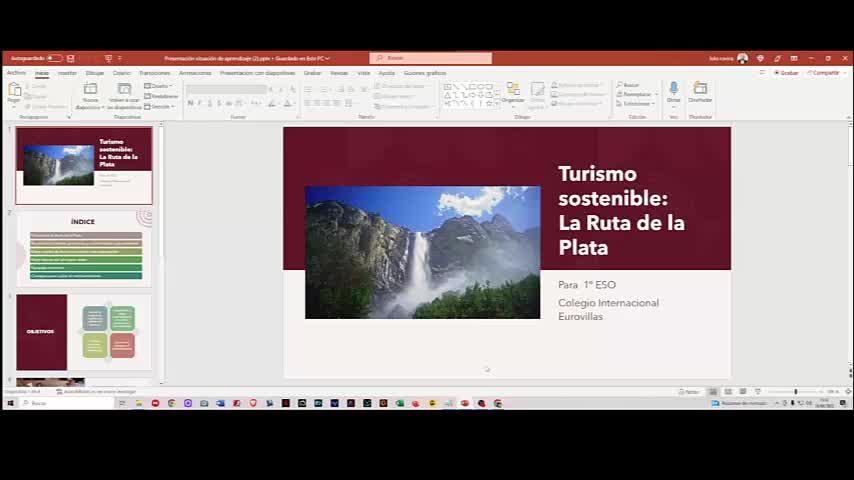The height and width of the screenshot is (480, 854).
Task: Click the Pegar clipboard icon
Action: pyautogui.click(x=14, y=89)
